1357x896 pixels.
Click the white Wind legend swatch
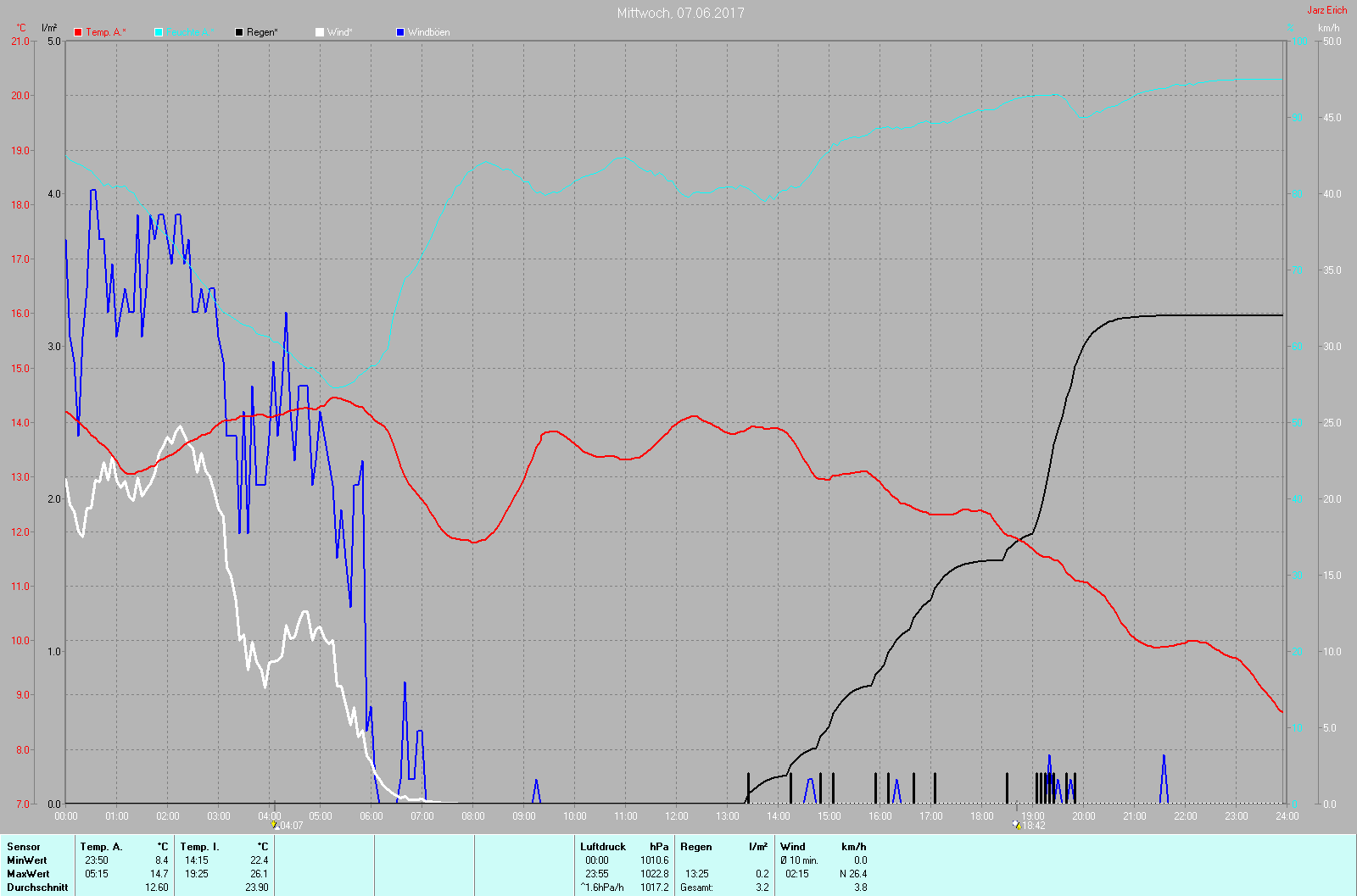(320, 32)
